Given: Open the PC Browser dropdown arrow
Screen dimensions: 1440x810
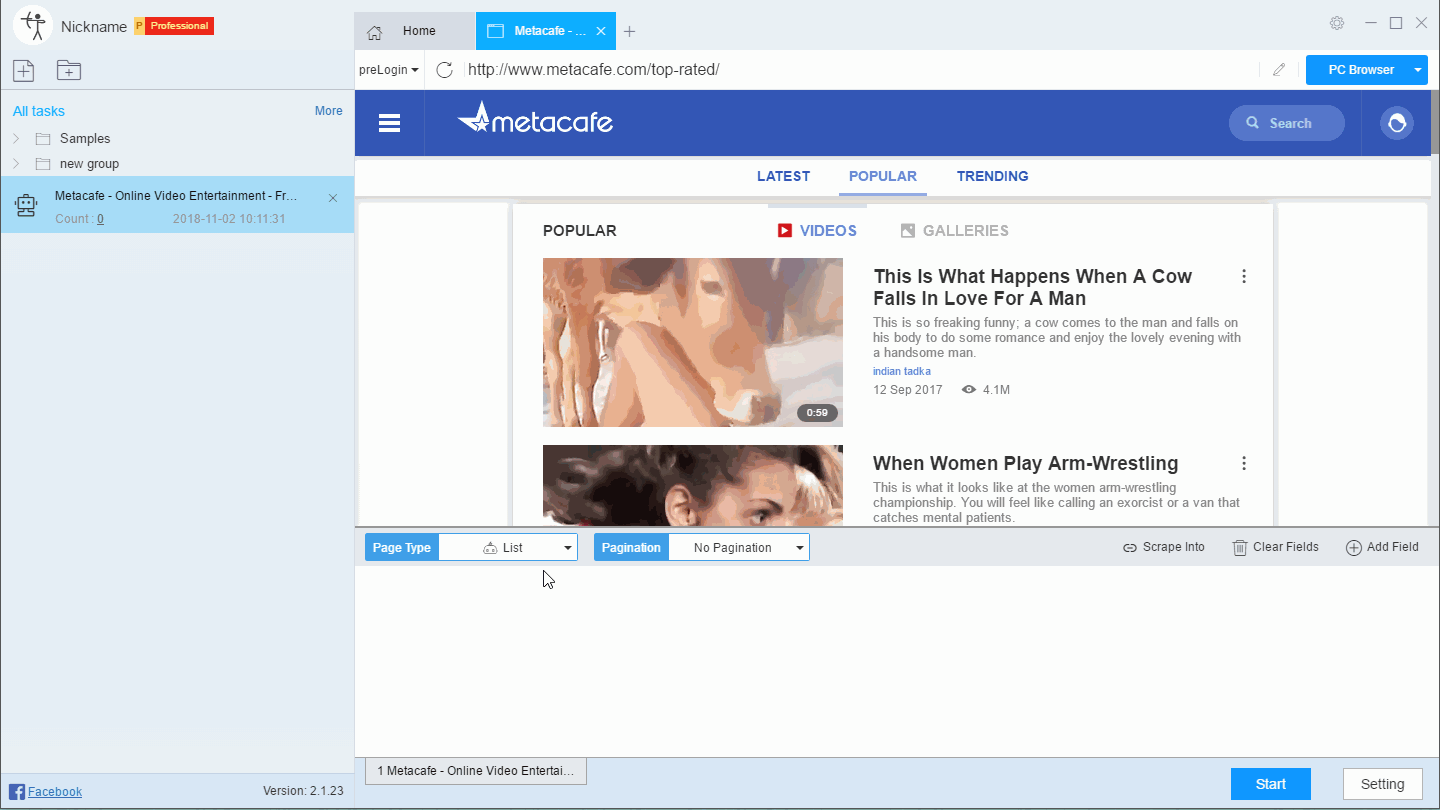Looking at the screenshot, I should coord(1418,70).
